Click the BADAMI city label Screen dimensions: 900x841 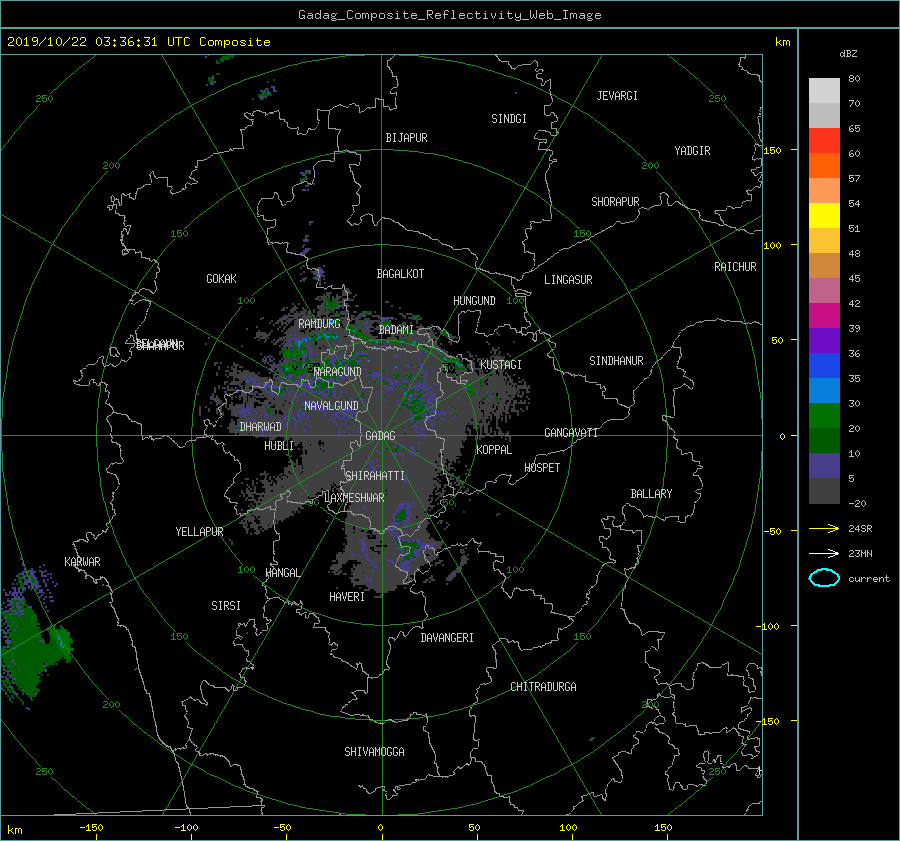click(396, 330)
